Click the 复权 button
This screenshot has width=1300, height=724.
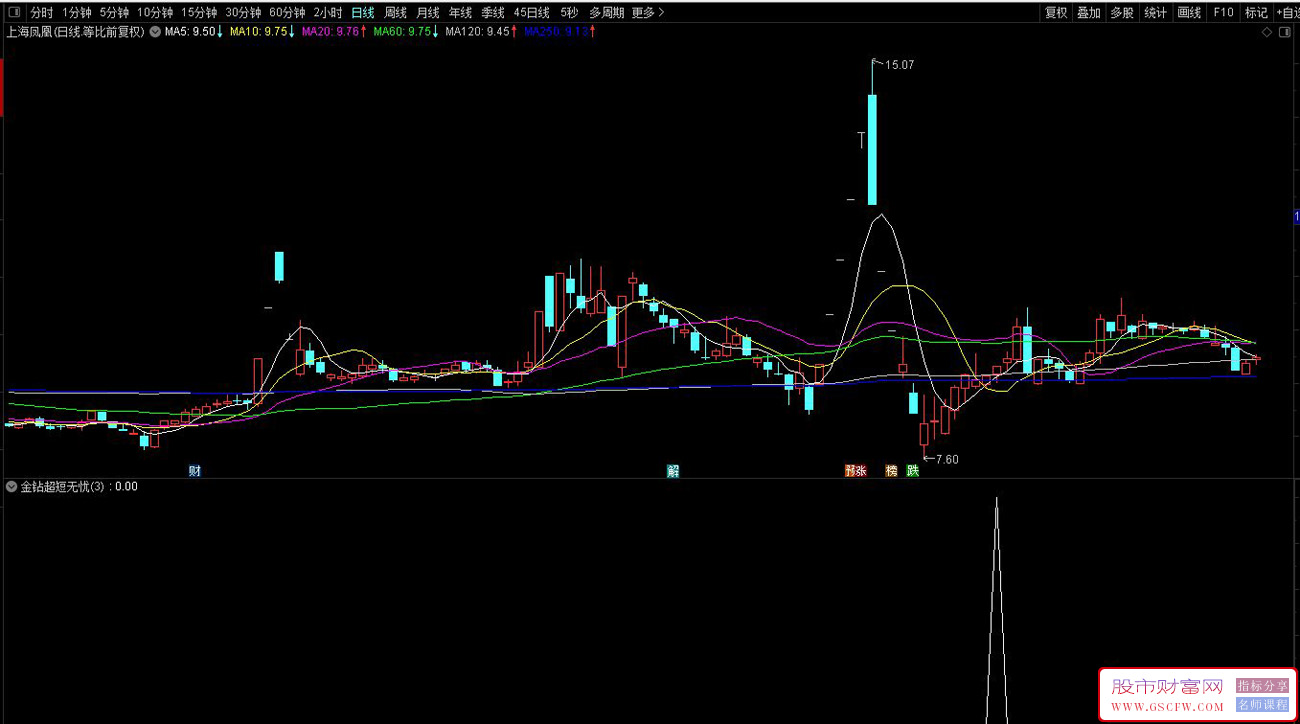[1056, 13]
